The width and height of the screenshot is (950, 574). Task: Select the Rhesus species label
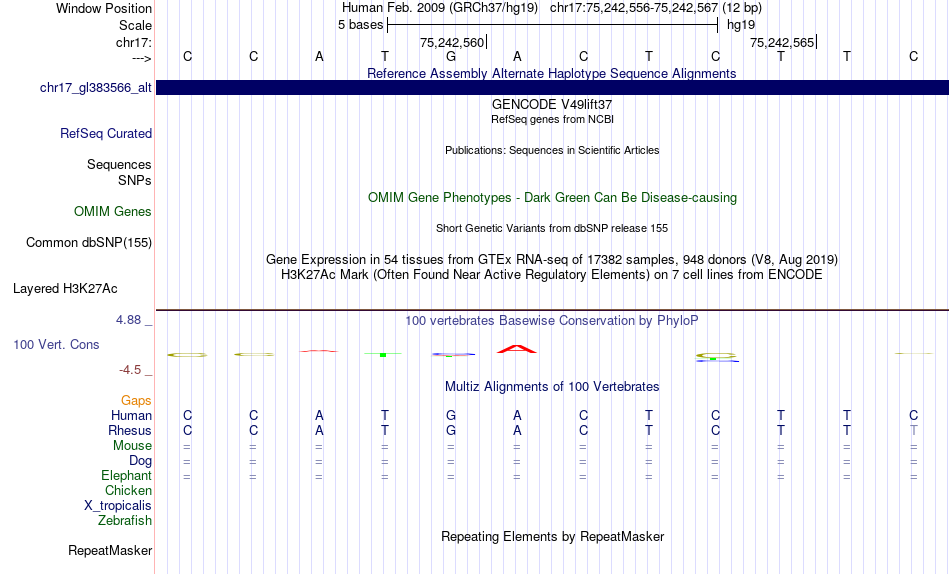pyautogui.click(x=130, y=430)
